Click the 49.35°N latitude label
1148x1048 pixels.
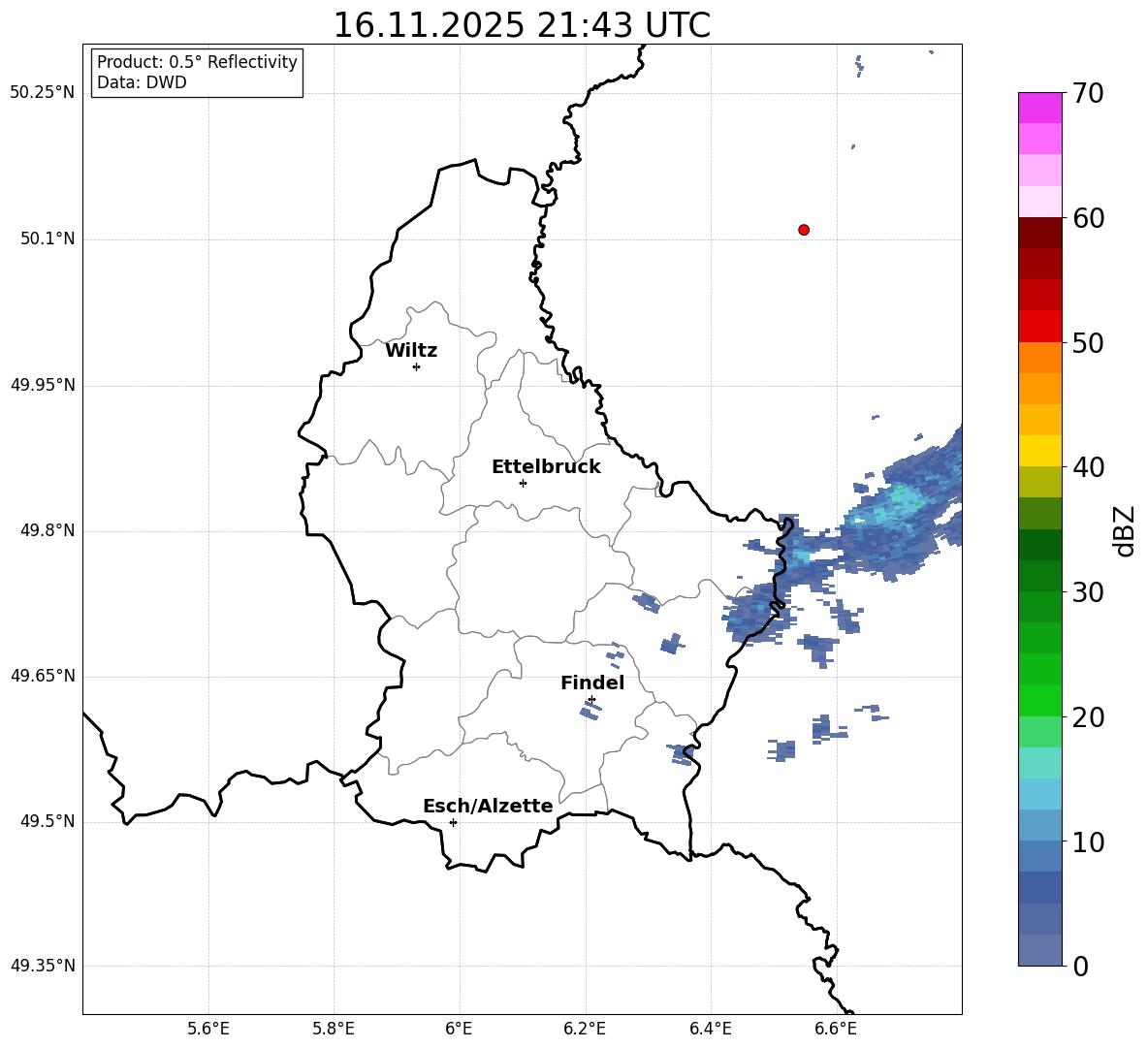coord(43,966)
